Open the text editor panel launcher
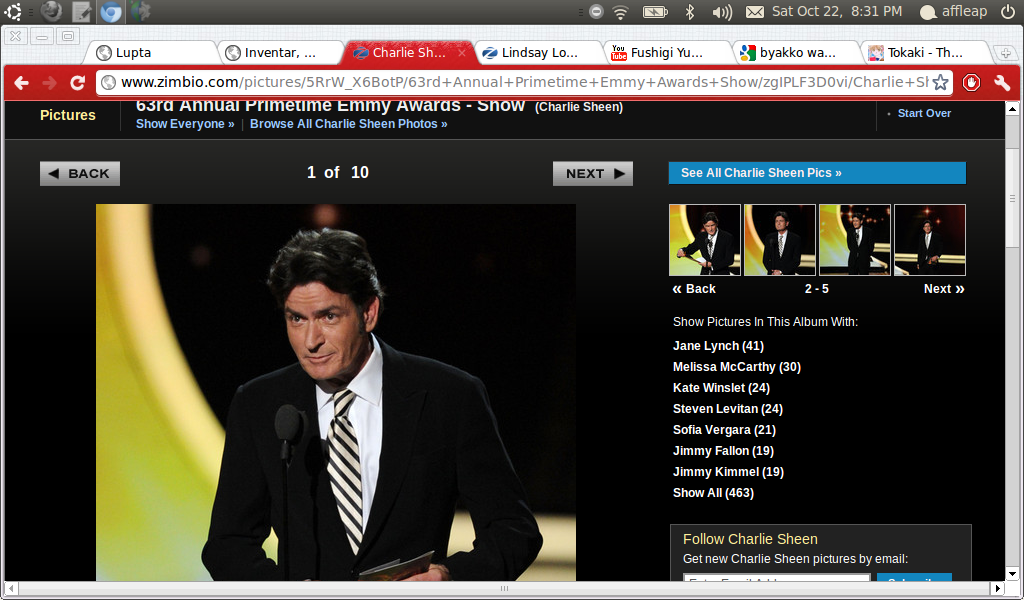The image size is (1024, 600). (x=81, y=11)
